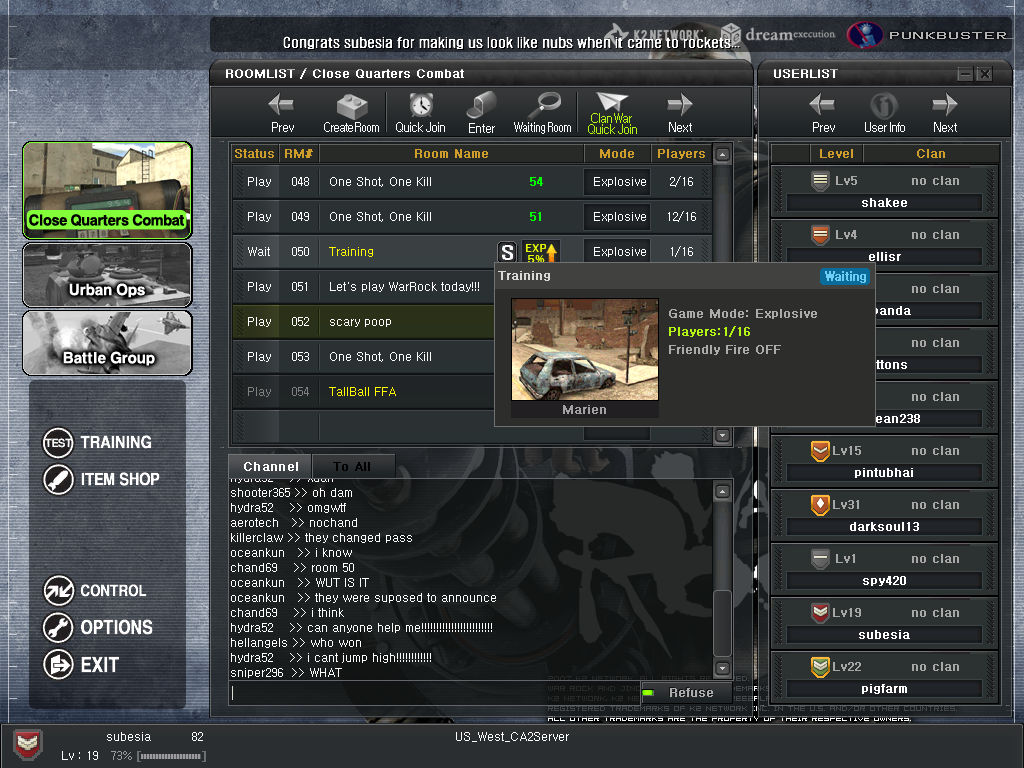The height and width of the screenshot is (768, 1024).
Task: Click subesia rank emblem in status bar
Action: coord(27,745)
